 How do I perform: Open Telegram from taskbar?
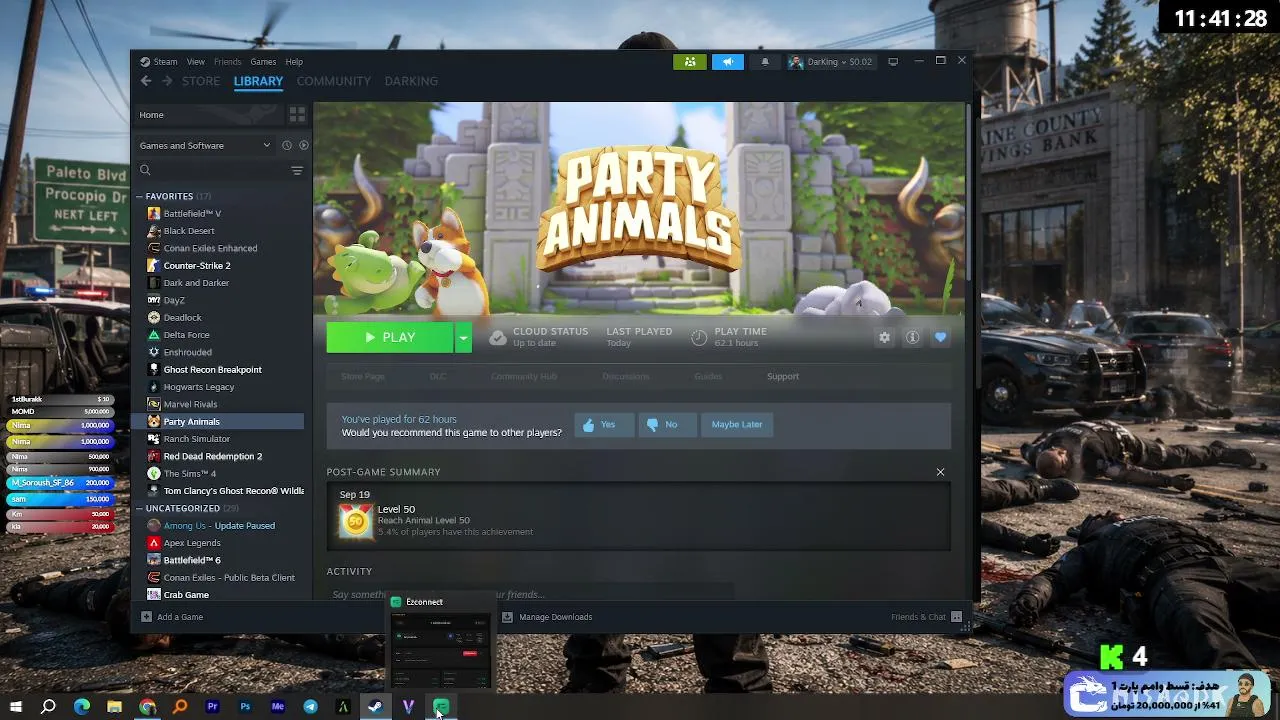[310, 707]
